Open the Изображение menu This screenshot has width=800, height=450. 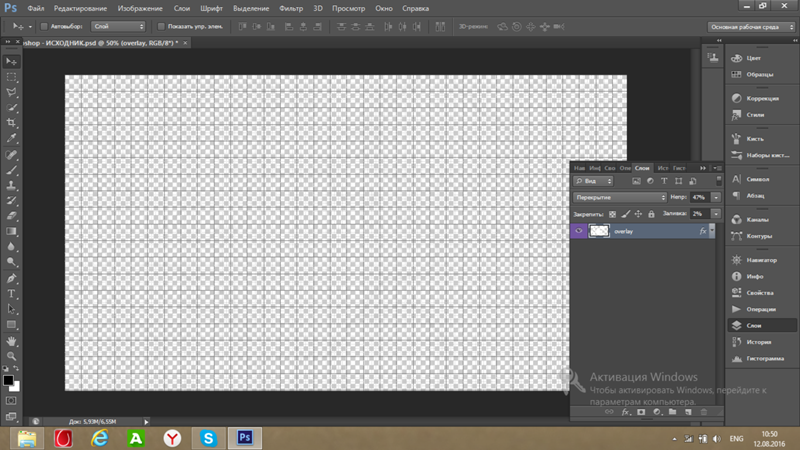tap(140, 8)
